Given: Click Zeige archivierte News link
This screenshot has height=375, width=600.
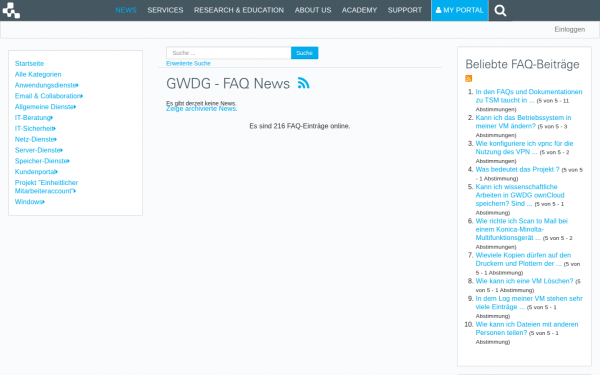Looking at the screenshot, I should tap(202, 109).
